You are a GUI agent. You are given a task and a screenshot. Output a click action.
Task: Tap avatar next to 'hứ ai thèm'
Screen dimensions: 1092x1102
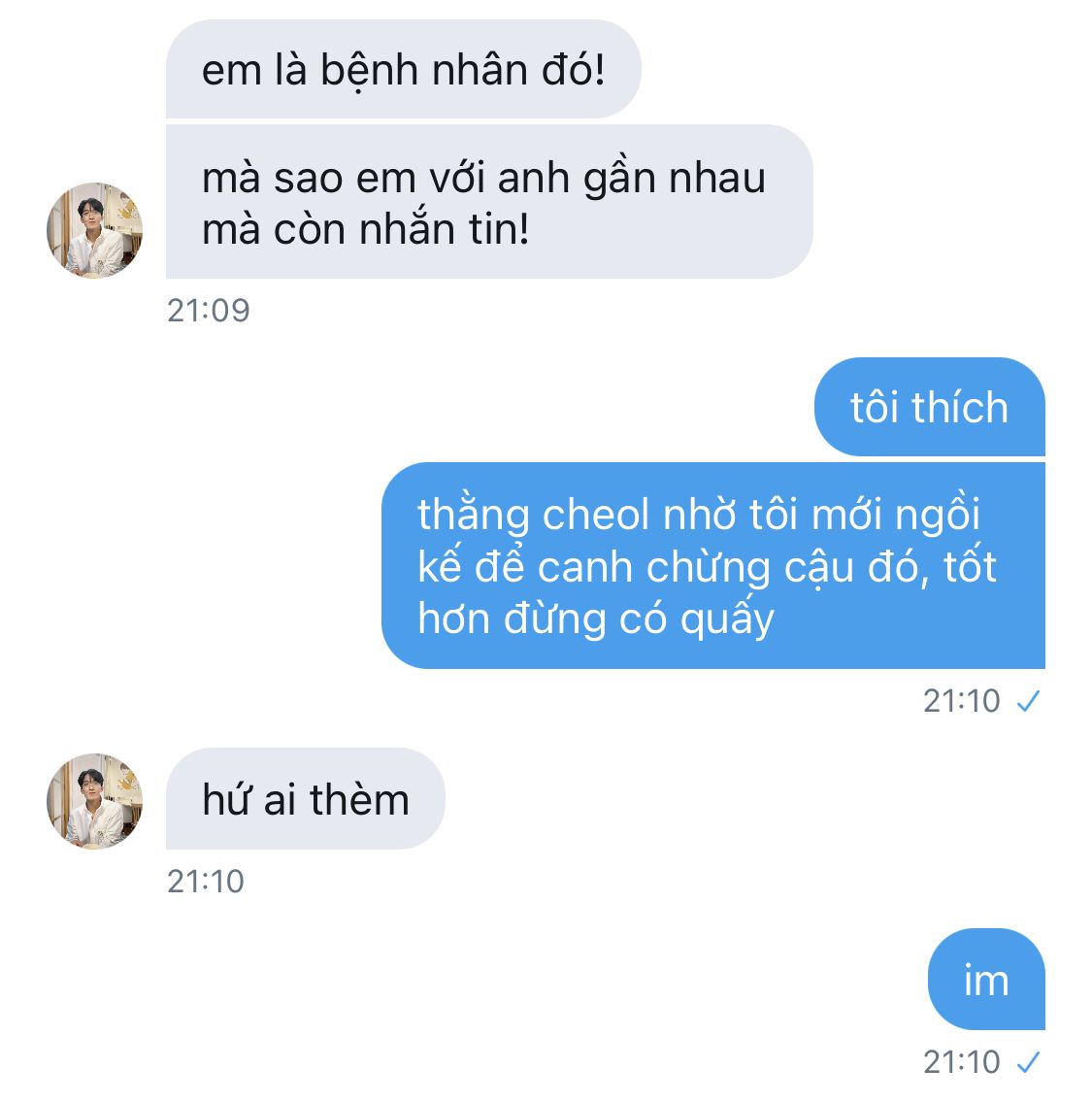[x=95, y=801]
